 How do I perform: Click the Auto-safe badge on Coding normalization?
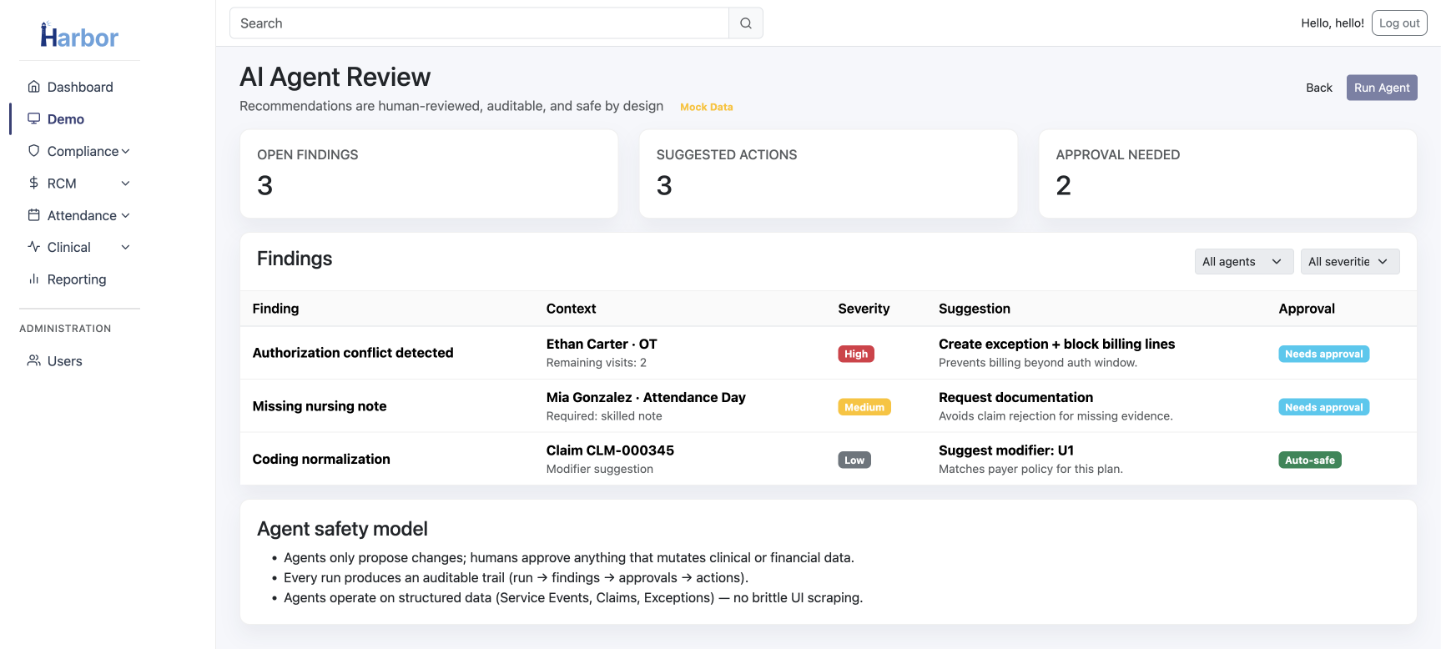pos(1310,459)
